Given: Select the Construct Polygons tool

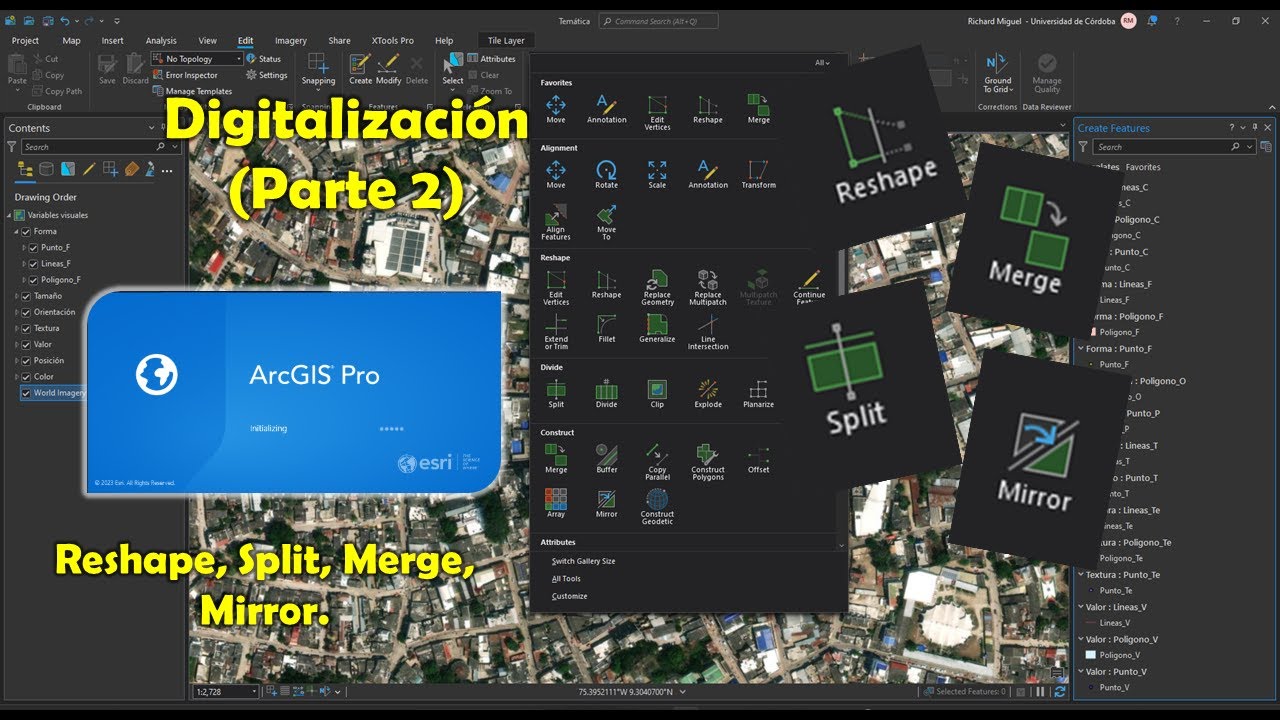Looking at the screenshot, I should (x=708, y=462).
